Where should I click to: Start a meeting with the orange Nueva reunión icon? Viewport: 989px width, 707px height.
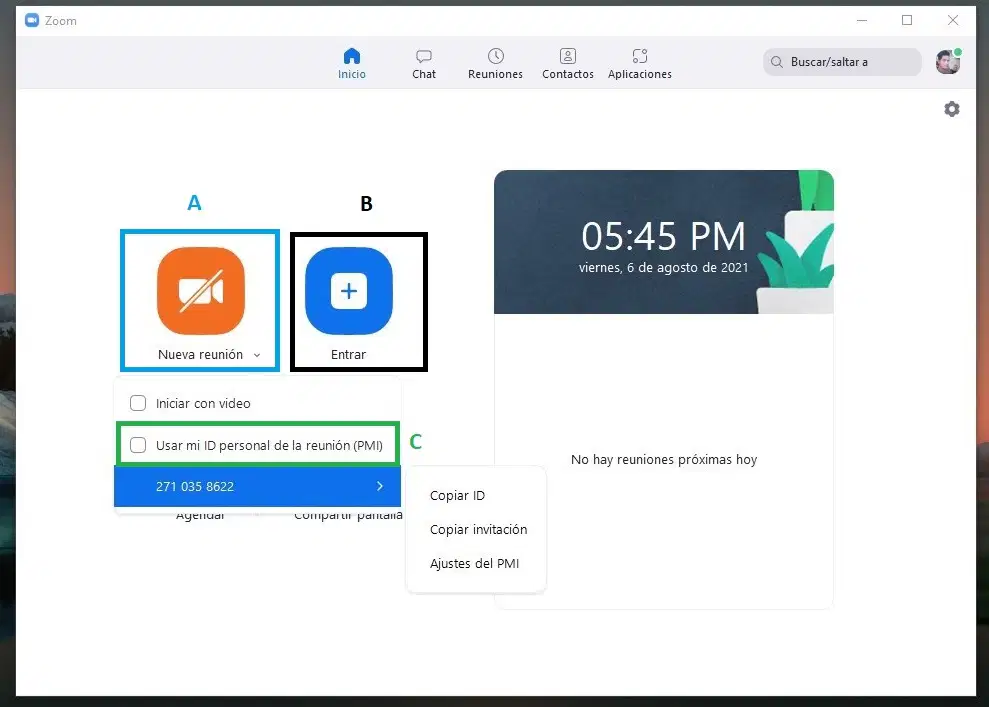[x=201, y=291]
